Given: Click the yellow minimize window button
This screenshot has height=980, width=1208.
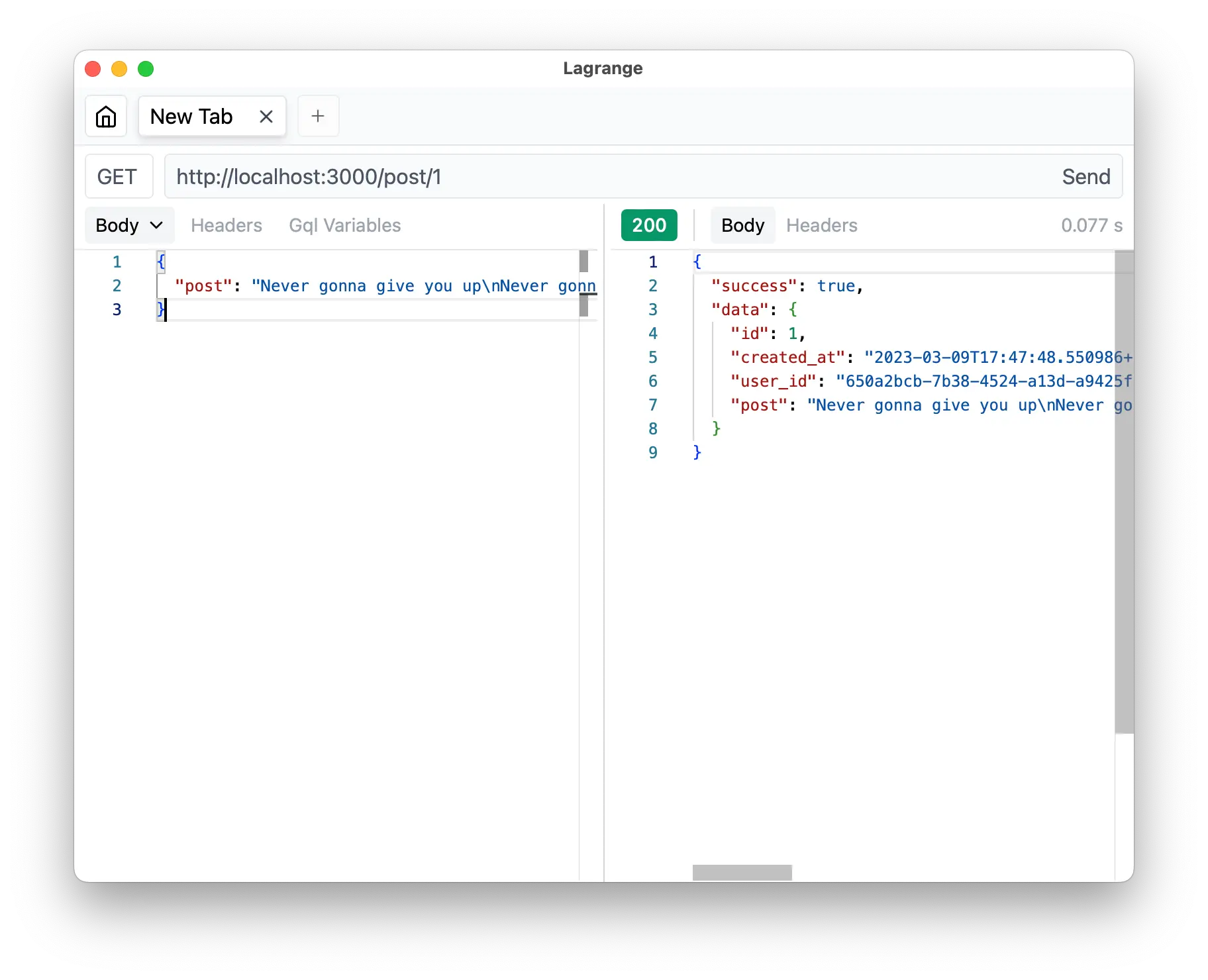Looking at the screenshot, I should click(x=119, y=69).
